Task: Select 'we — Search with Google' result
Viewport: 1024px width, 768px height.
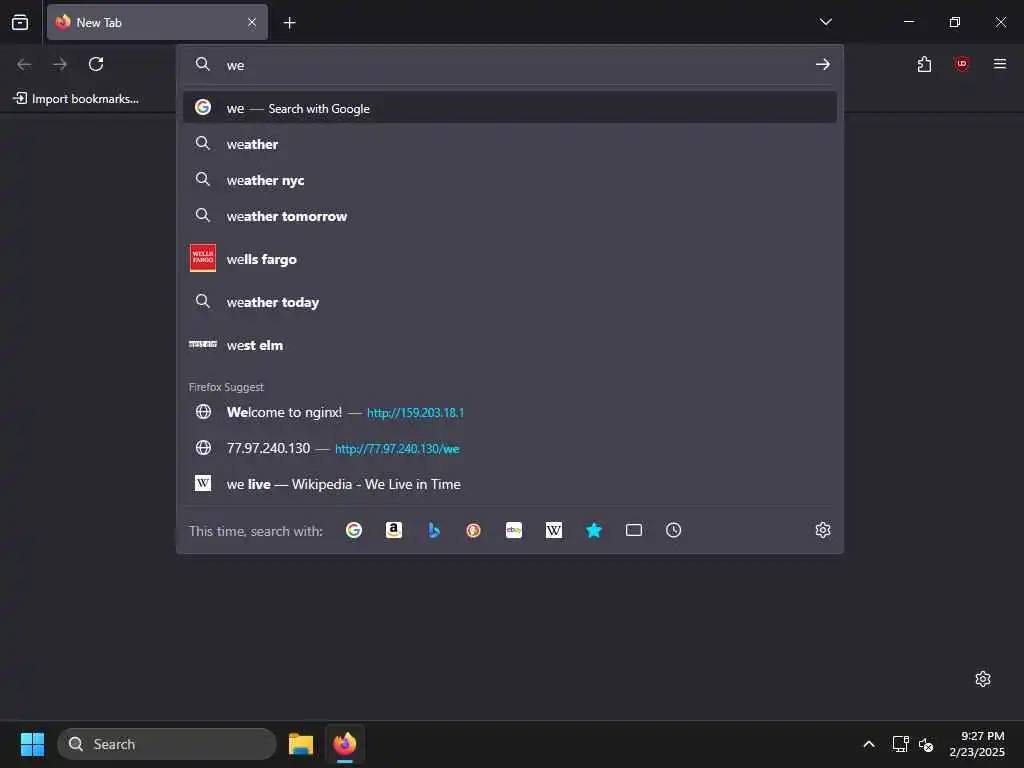Action: tap(509, 108)
